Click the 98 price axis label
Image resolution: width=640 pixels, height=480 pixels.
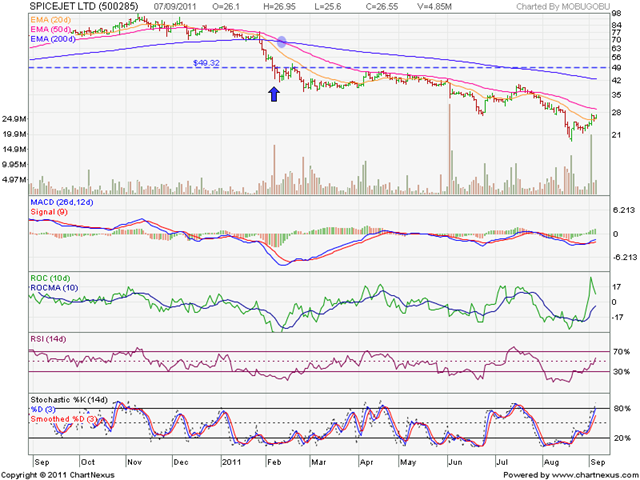[x=616, y=13]
